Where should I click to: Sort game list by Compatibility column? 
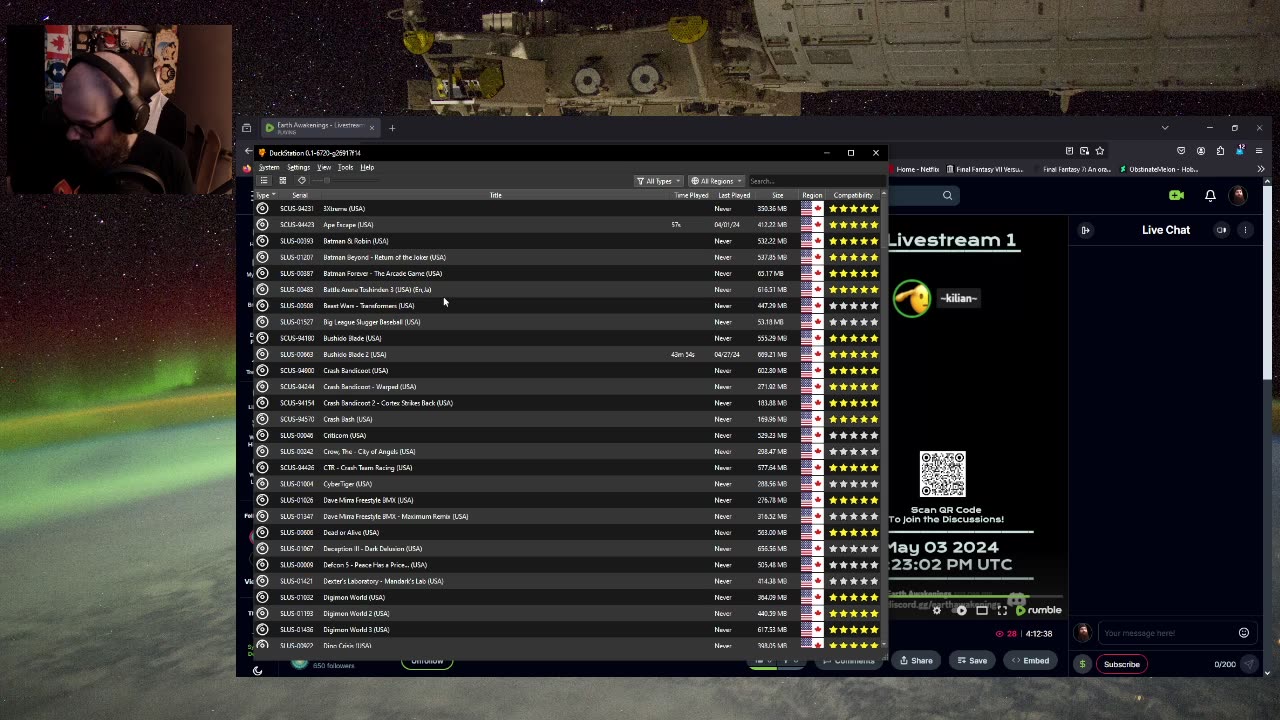coord(853,195)
